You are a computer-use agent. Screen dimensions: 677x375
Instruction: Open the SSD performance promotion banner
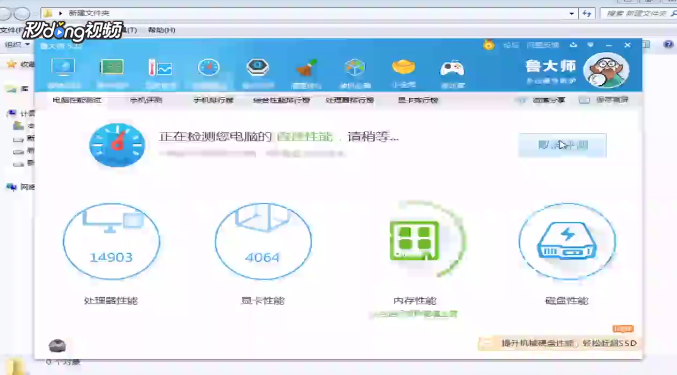(559, 343)
